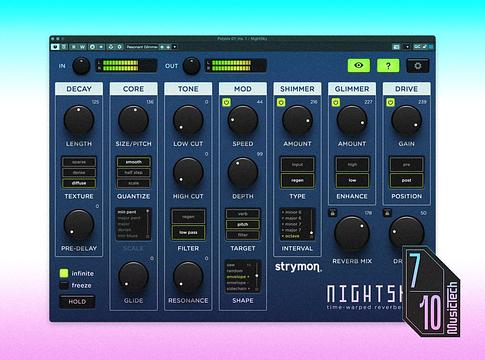
Task: Click the glimmer AMOUNT knob
Action: (352, 120)
